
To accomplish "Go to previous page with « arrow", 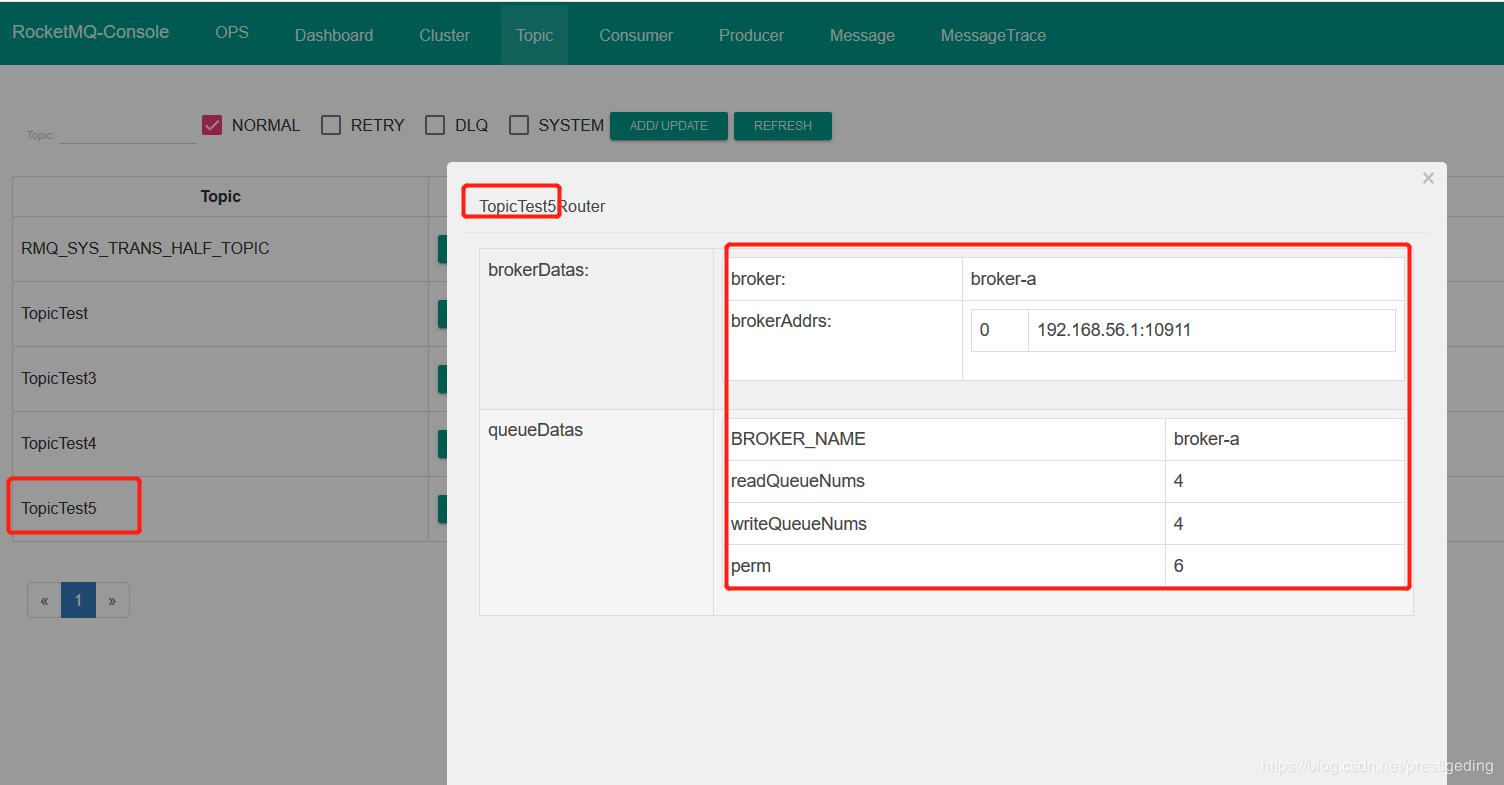I will [x=44, y=601].
